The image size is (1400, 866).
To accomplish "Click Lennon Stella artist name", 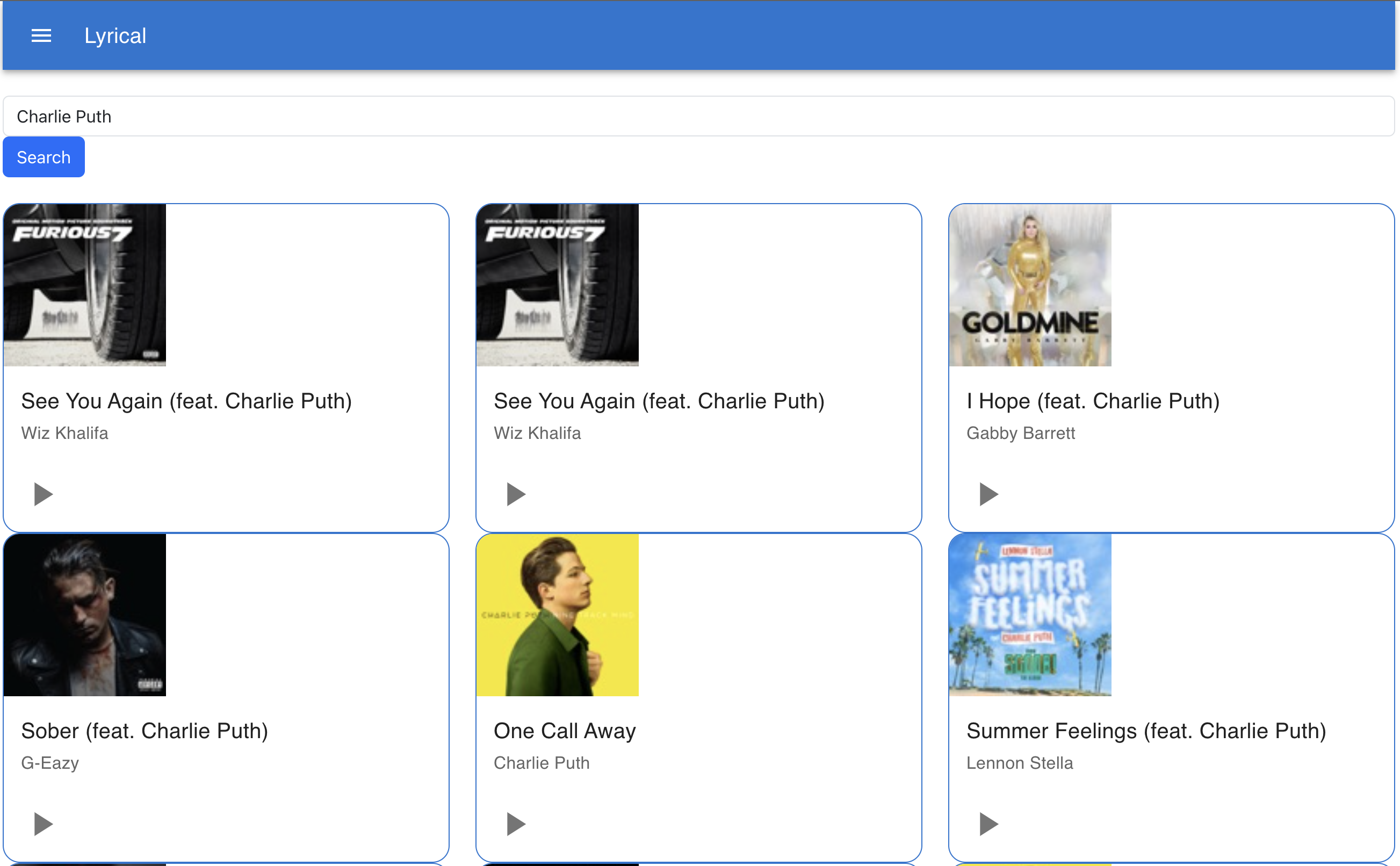I will tap(1020, 763).
